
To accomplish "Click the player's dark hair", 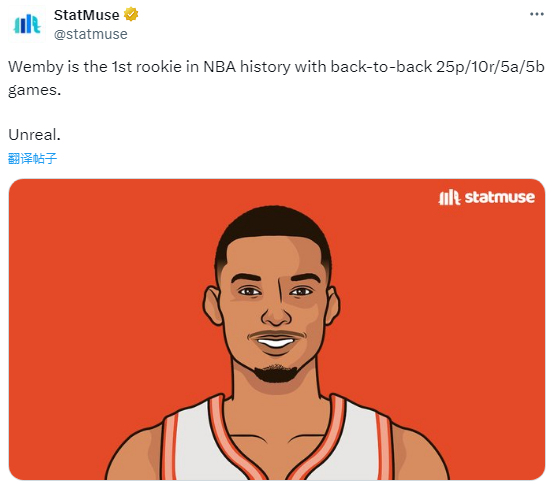I will [x=273, y=227].
